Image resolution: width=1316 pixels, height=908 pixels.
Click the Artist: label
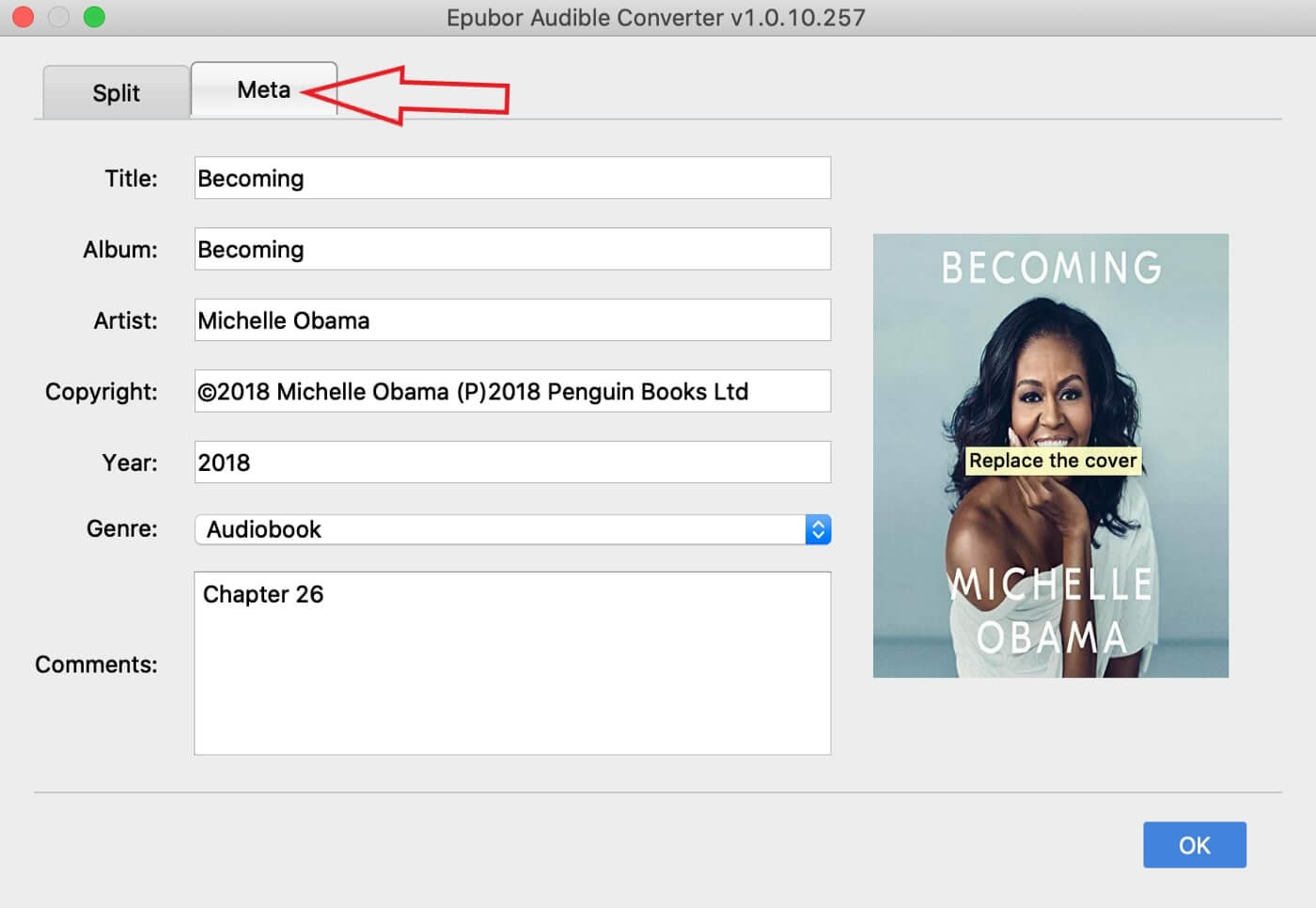125,321
